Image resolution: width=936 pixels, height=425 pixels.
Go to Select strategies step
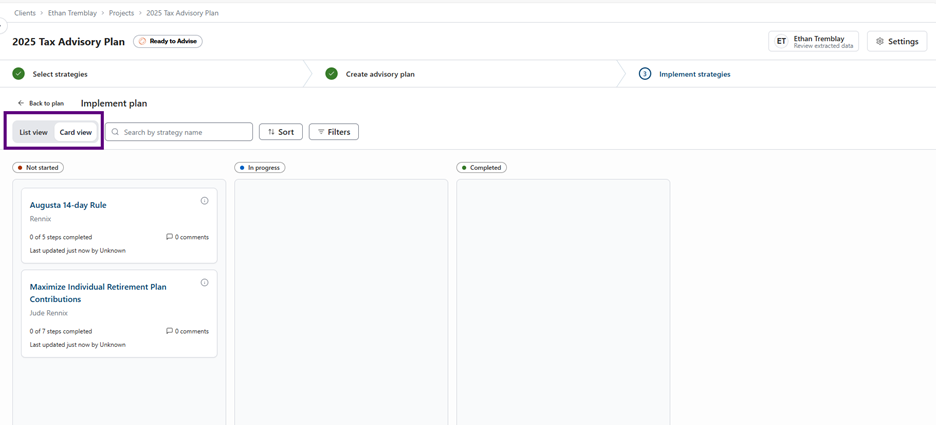[60, 74]
